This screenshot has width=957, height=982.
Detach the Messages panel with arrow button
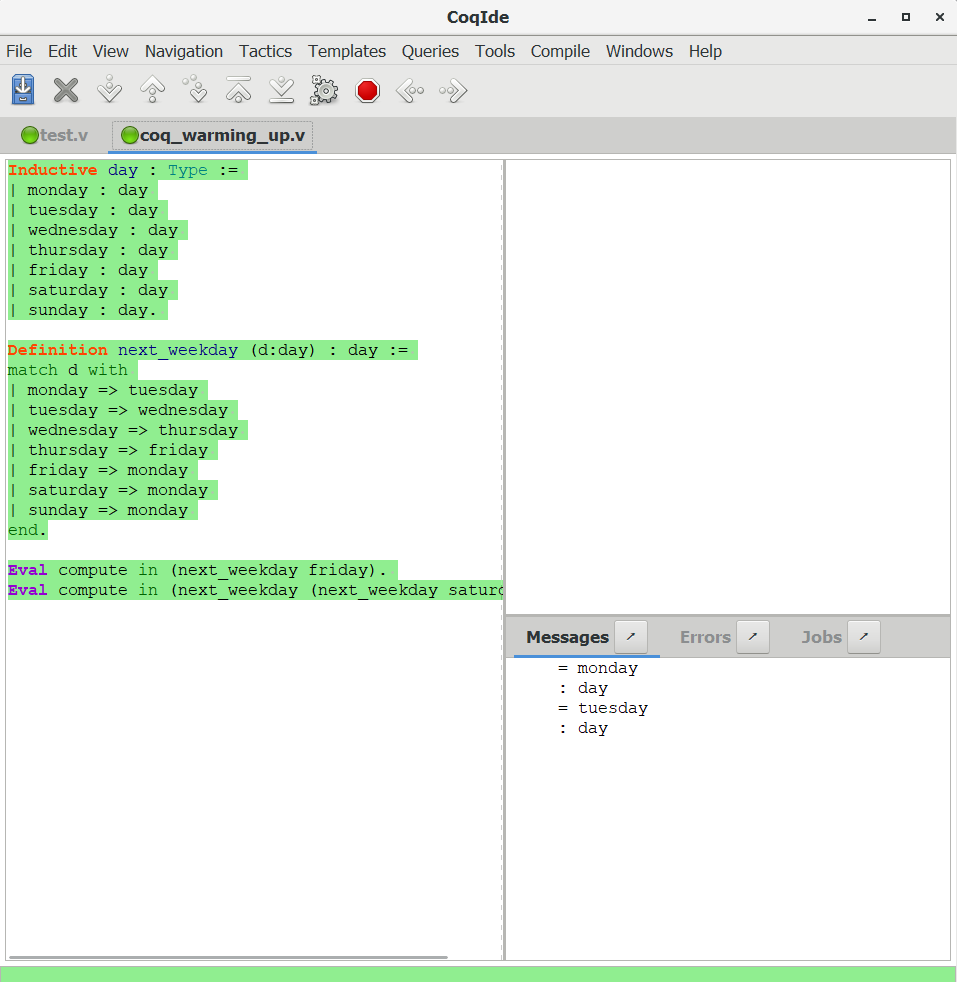click(x=631, y=637)
